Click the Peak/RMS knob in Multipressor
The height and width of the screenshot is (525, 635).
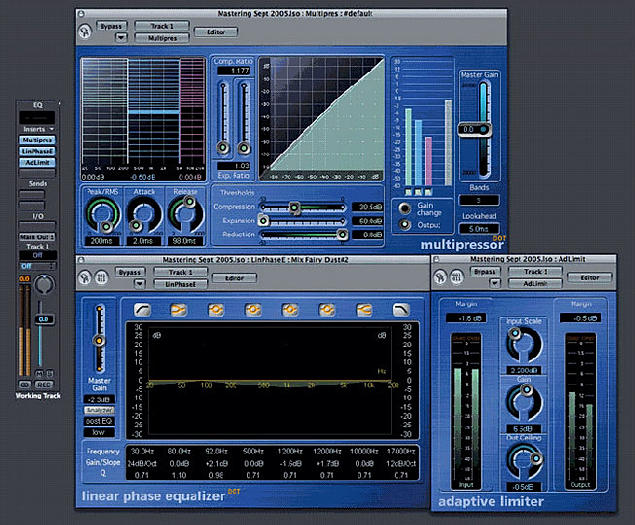point(103,215)
